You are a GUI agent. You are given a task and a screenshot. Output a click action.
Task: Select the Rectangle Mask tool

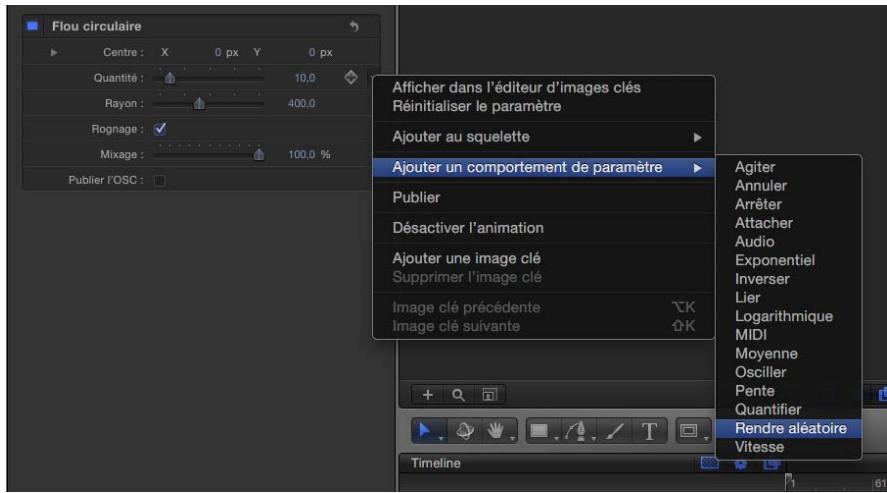tap(688, 431)
